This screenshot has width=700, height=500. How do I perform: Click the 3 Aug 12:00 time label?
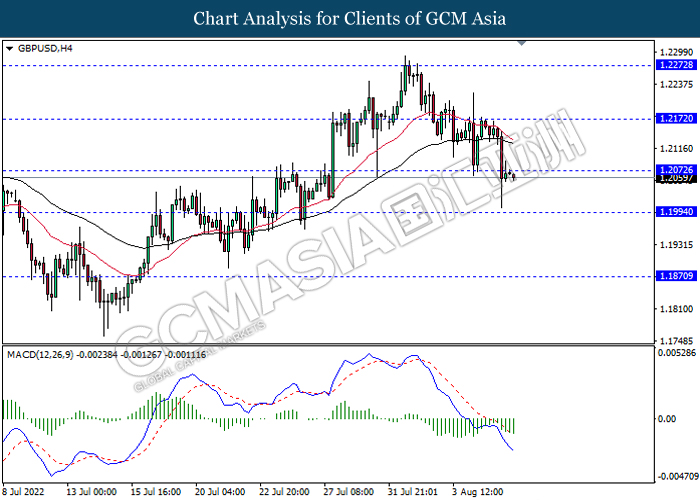(478, 492)
